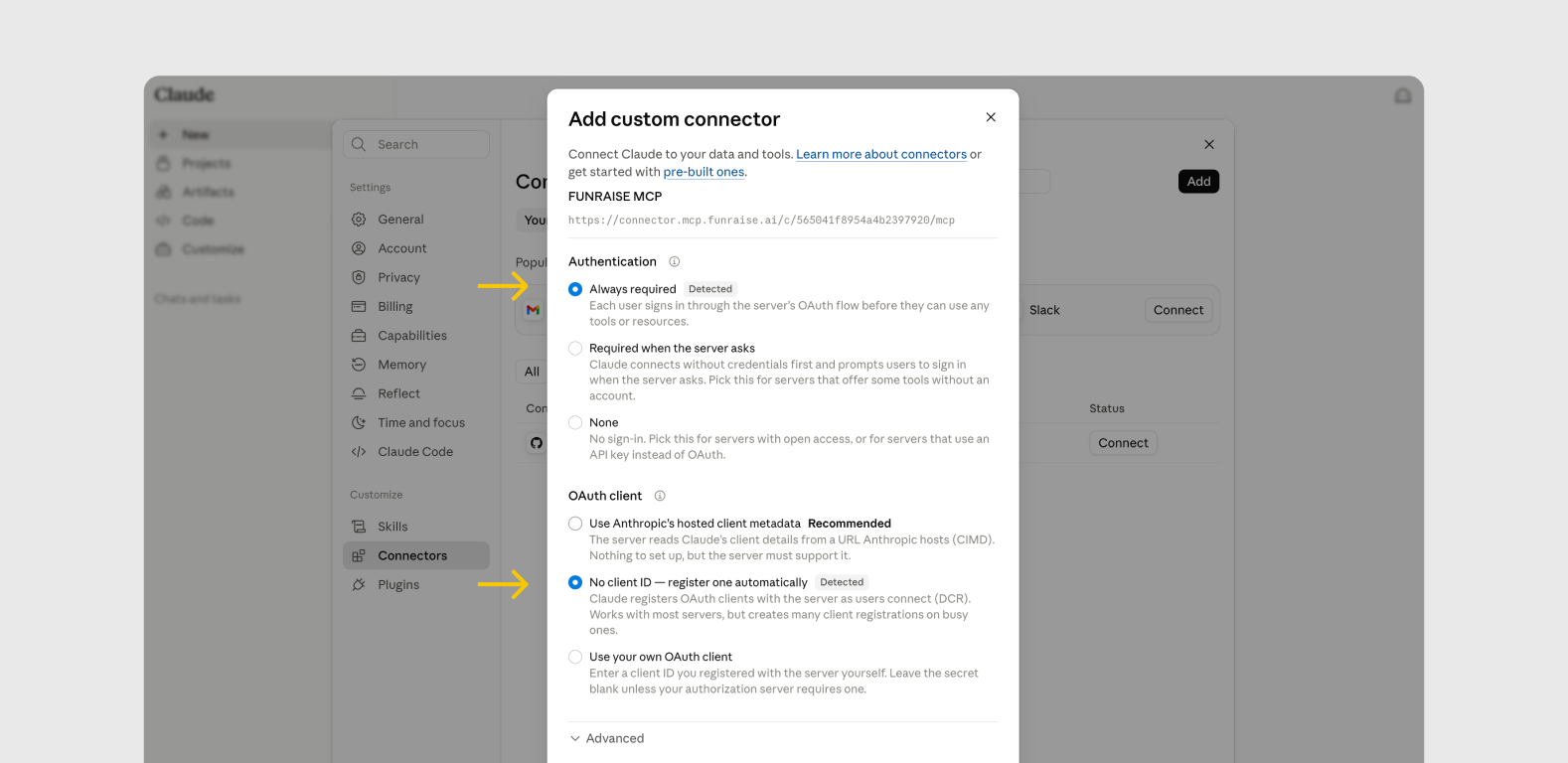Click the Time and focus moon icon
1568x763 pixels.
359,422
